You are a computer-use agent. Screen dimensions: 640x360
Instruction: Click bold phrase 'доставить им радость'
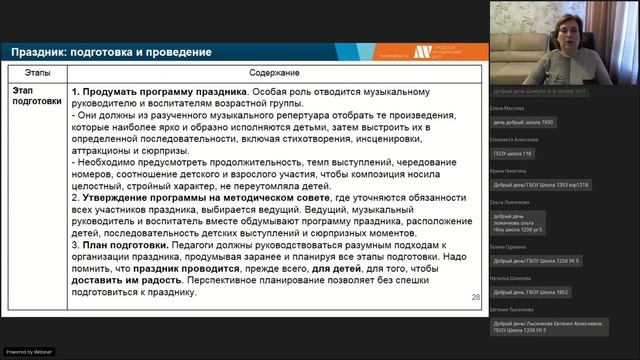[127, 280]
